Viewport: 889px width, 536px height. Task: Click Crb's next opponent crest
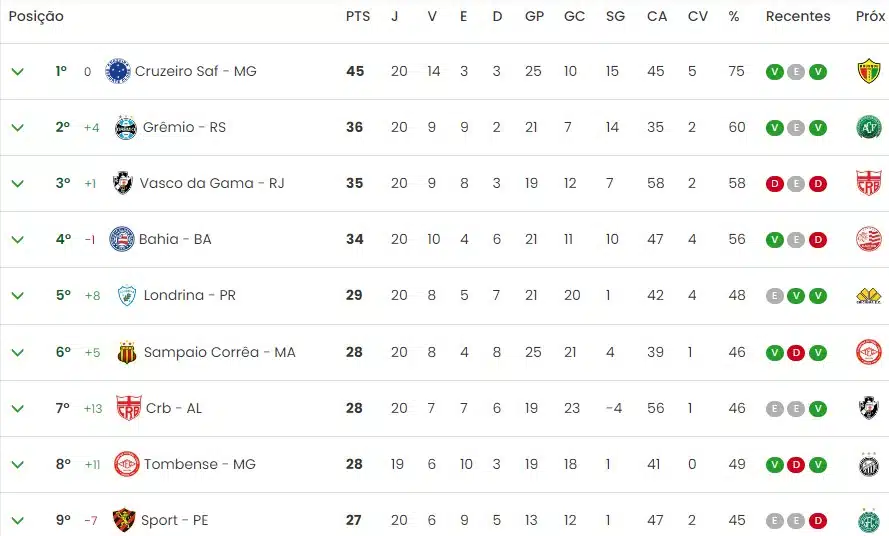click(x=869, y=408)
